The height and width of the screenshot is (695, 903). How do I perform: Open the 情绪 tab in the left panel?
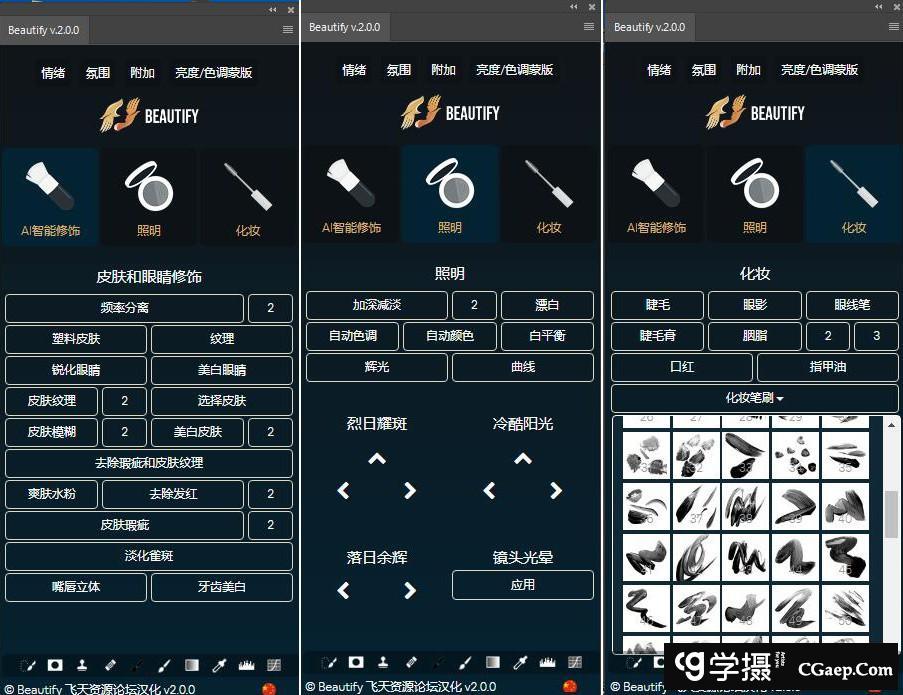[53, 73]
